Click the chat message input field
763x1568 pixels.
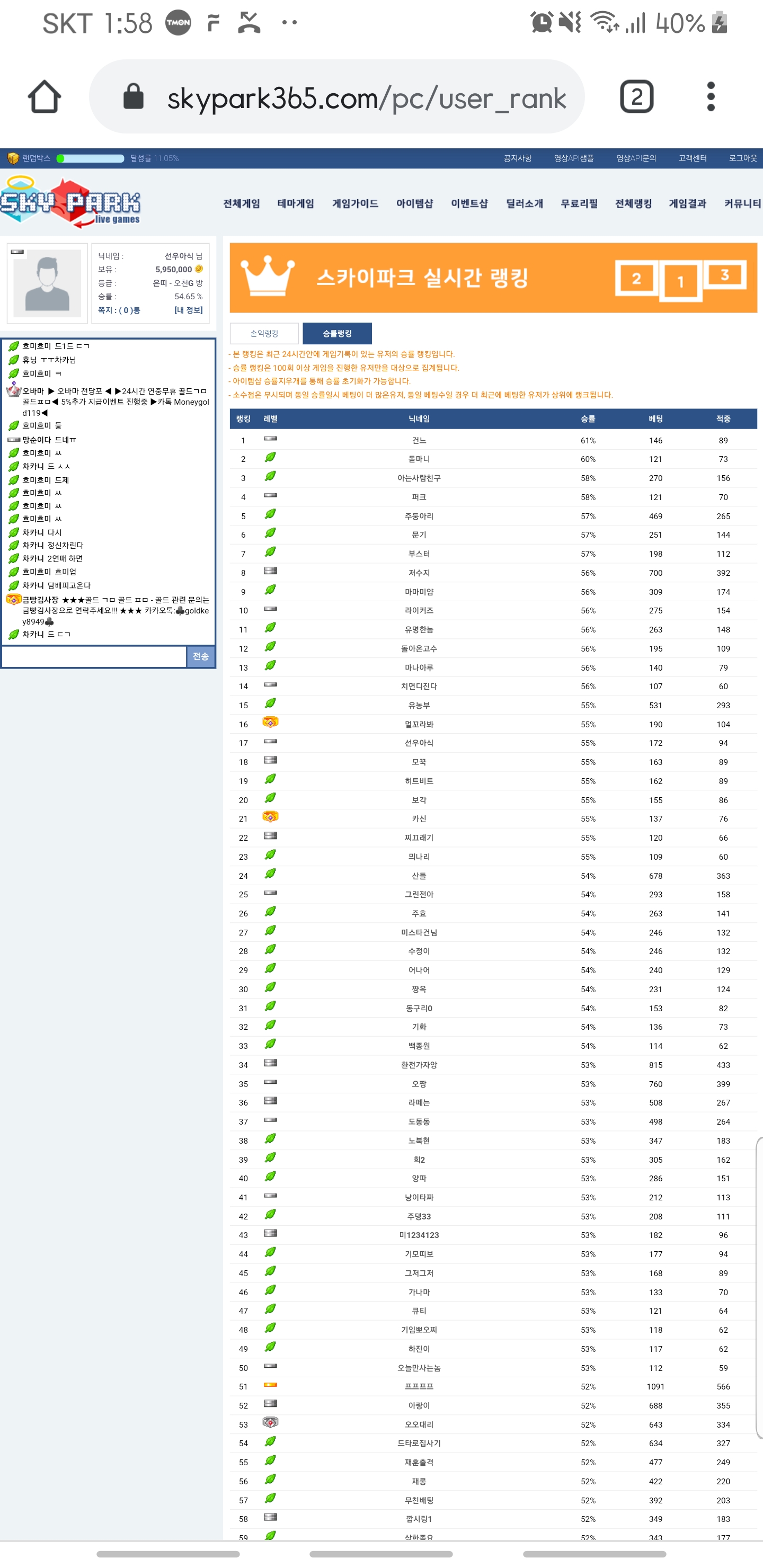94,656
